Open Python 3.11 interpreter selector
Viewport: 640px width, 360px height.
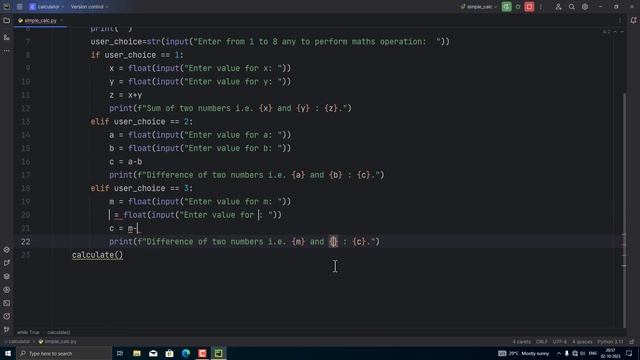click(x=610, y=342)
